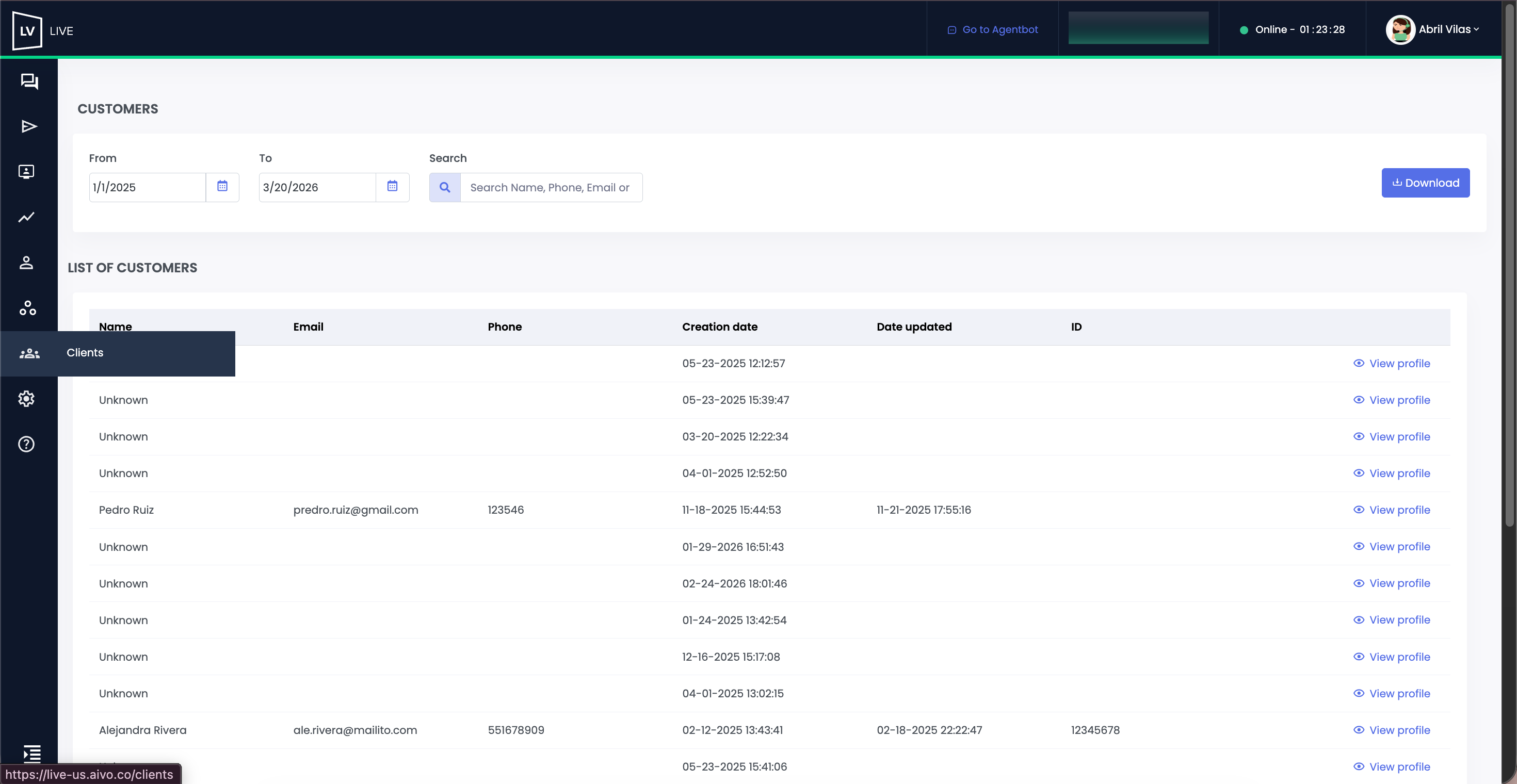The height and width of the screenshot is (784, 1517).
Task: Click the customer search input field
Action: tap(551, 187)
